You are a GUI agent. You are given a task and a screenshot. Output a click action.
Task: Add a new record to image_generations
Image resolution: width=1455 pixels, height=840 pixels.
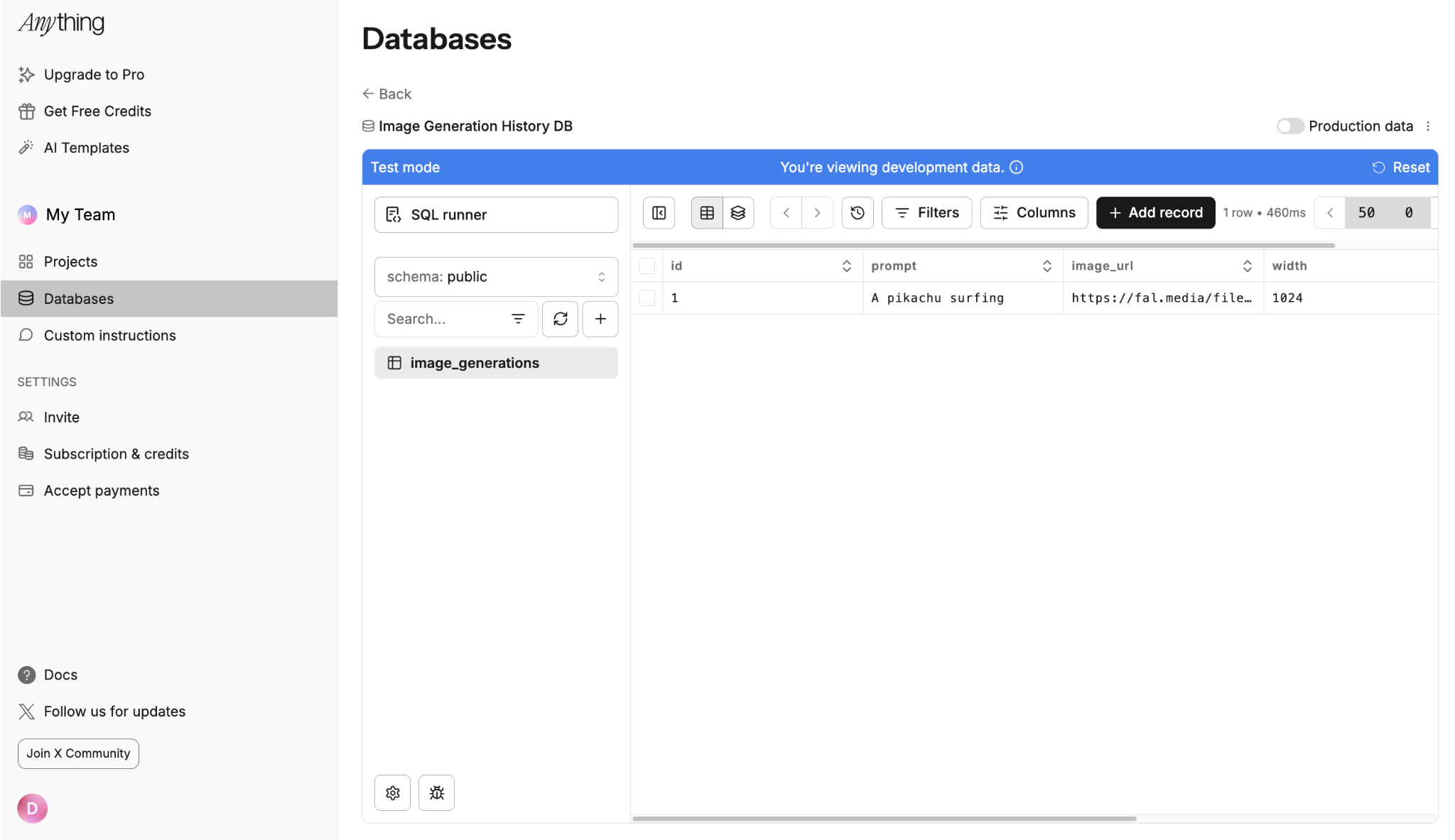click(x=1154, y=212)
